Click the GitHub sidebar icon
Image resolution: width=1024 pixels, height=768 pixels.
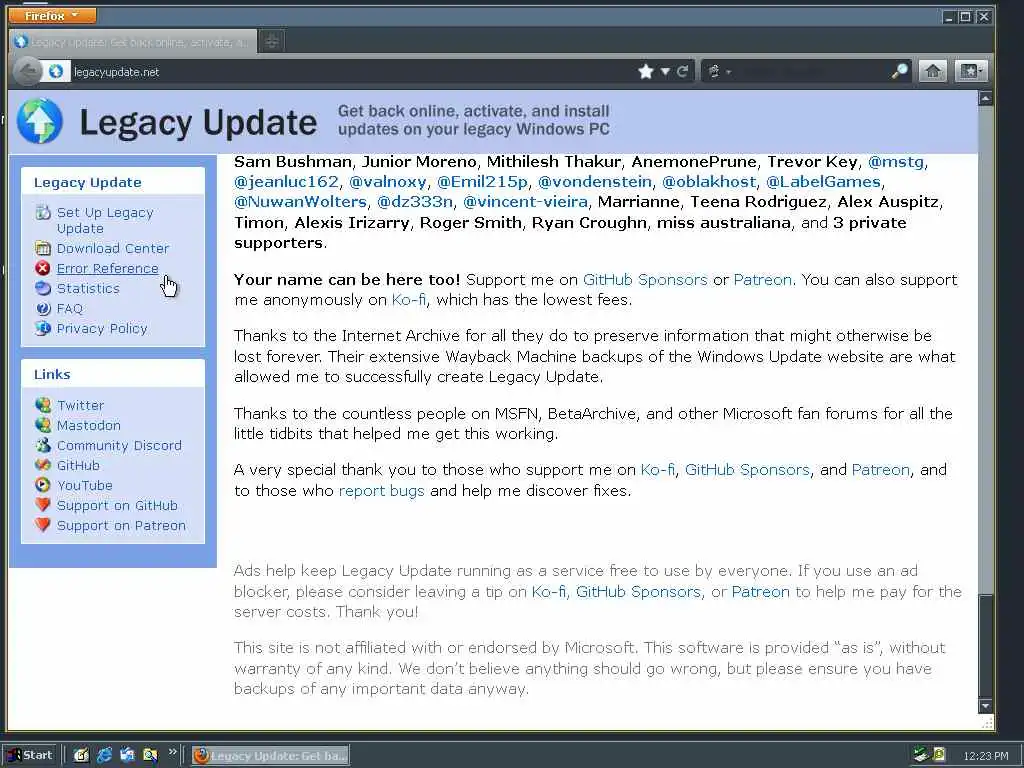pyautogui.click(x=43, y=465)
